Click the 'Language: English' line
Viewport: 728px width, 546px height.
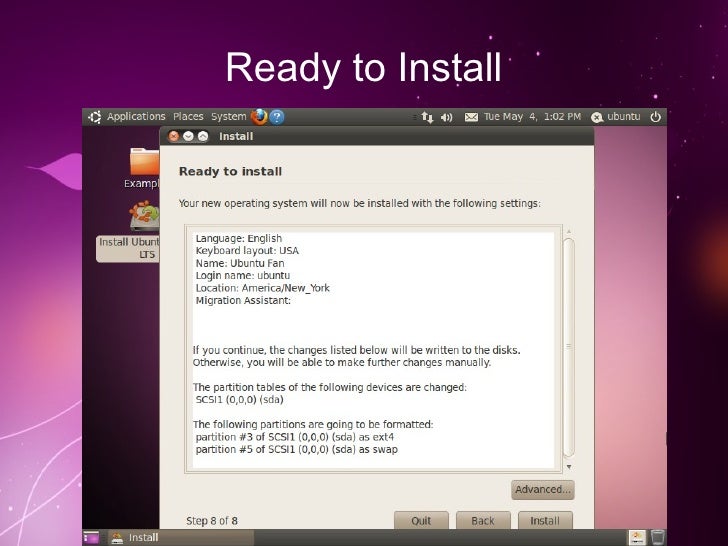point(239,238)
